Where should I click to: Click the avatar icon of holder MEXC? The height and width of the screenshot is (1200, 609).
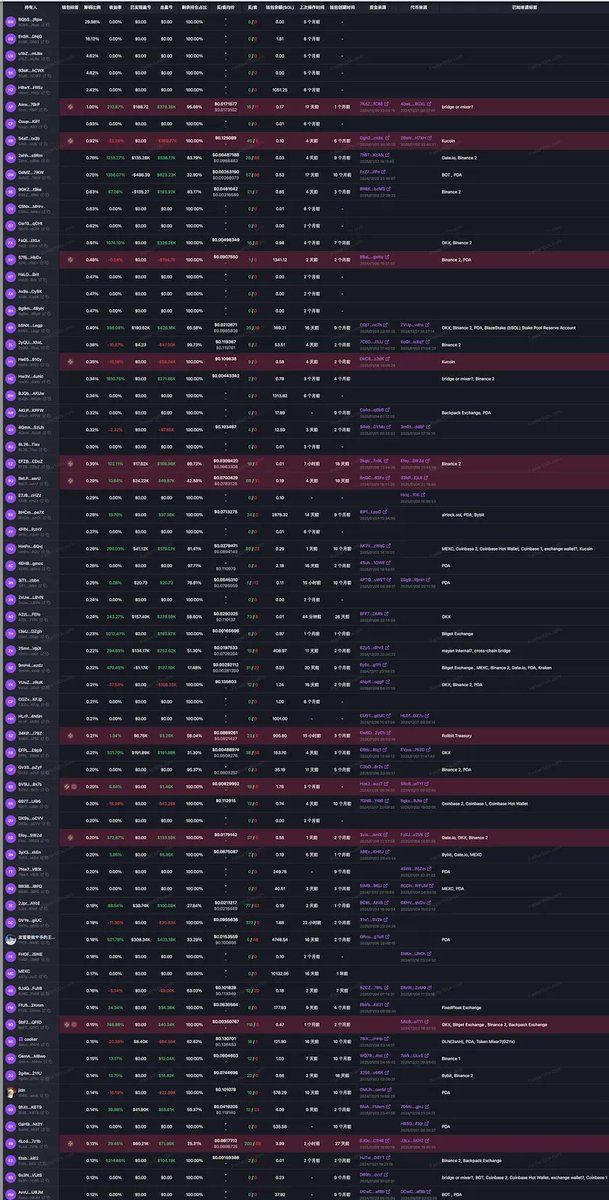(x=12, y=971)
